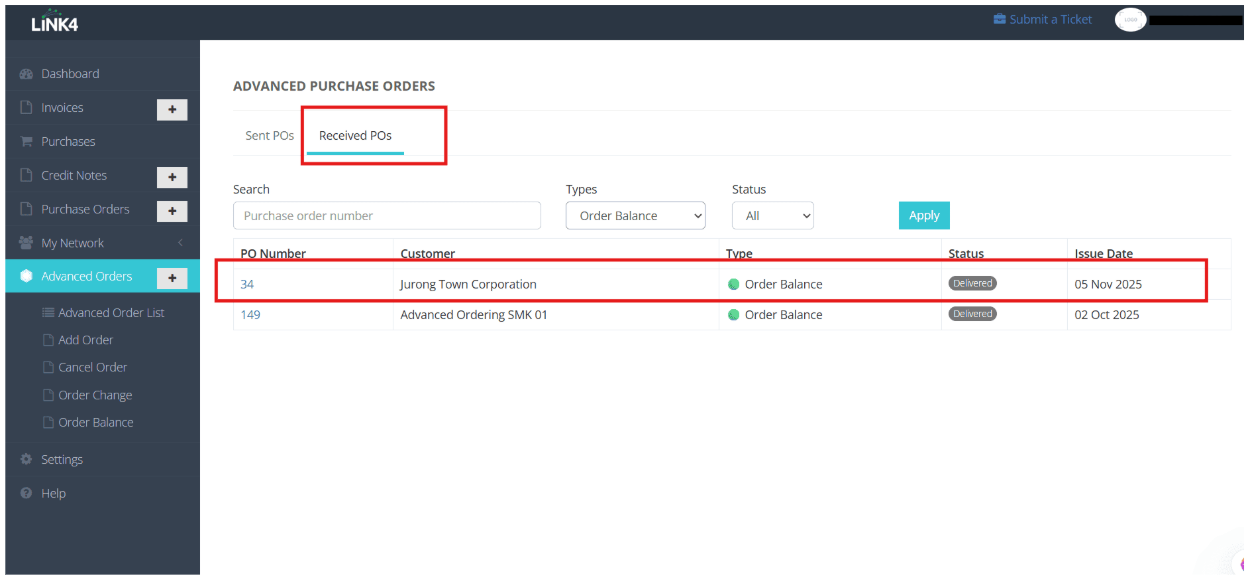
Task: Click the Submit a Ticket briefcase icon
Action: [x=999, y=20]
